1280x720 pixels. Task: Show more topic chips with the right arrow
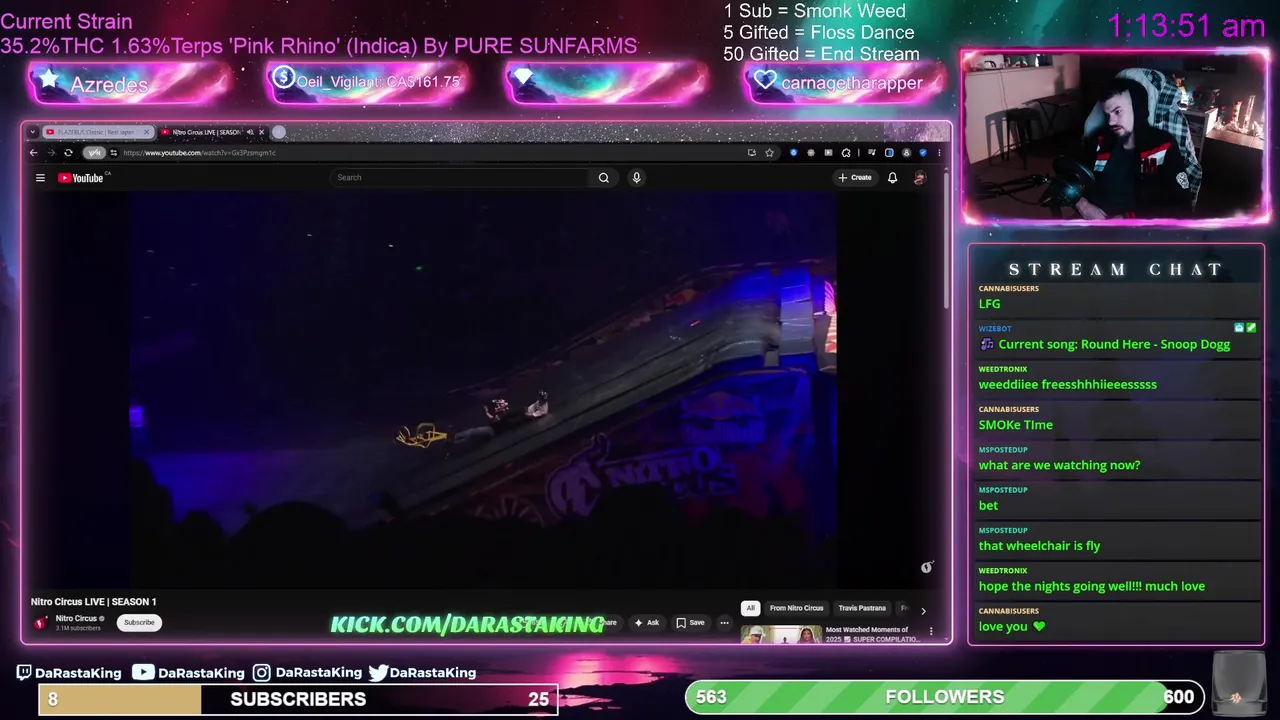point(923,610)
